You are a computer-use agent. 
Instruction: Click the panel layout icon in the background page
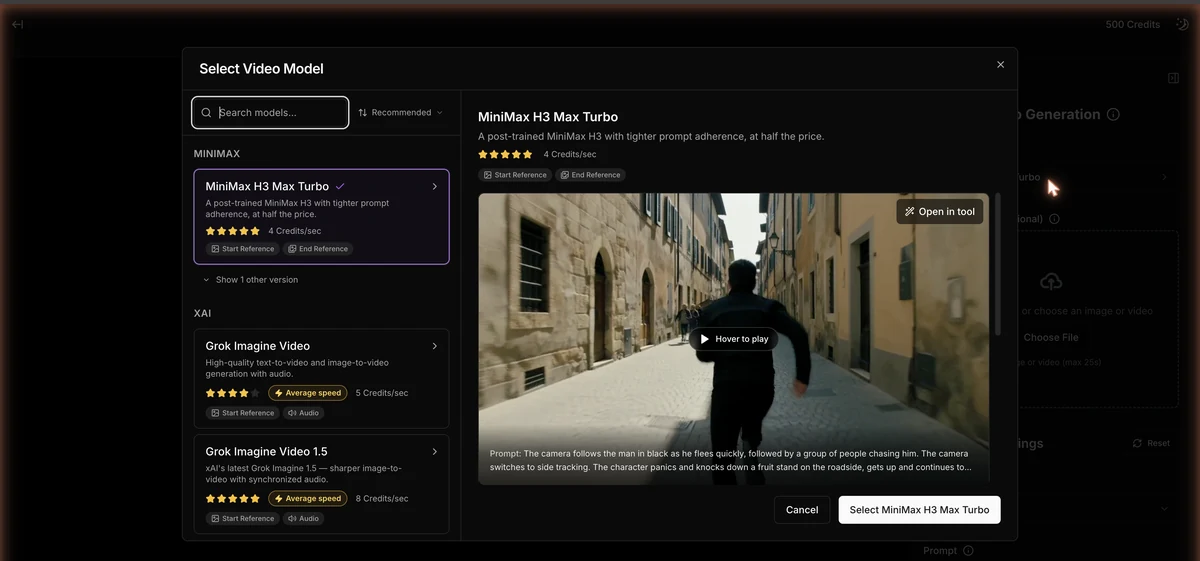point(1173,78)
